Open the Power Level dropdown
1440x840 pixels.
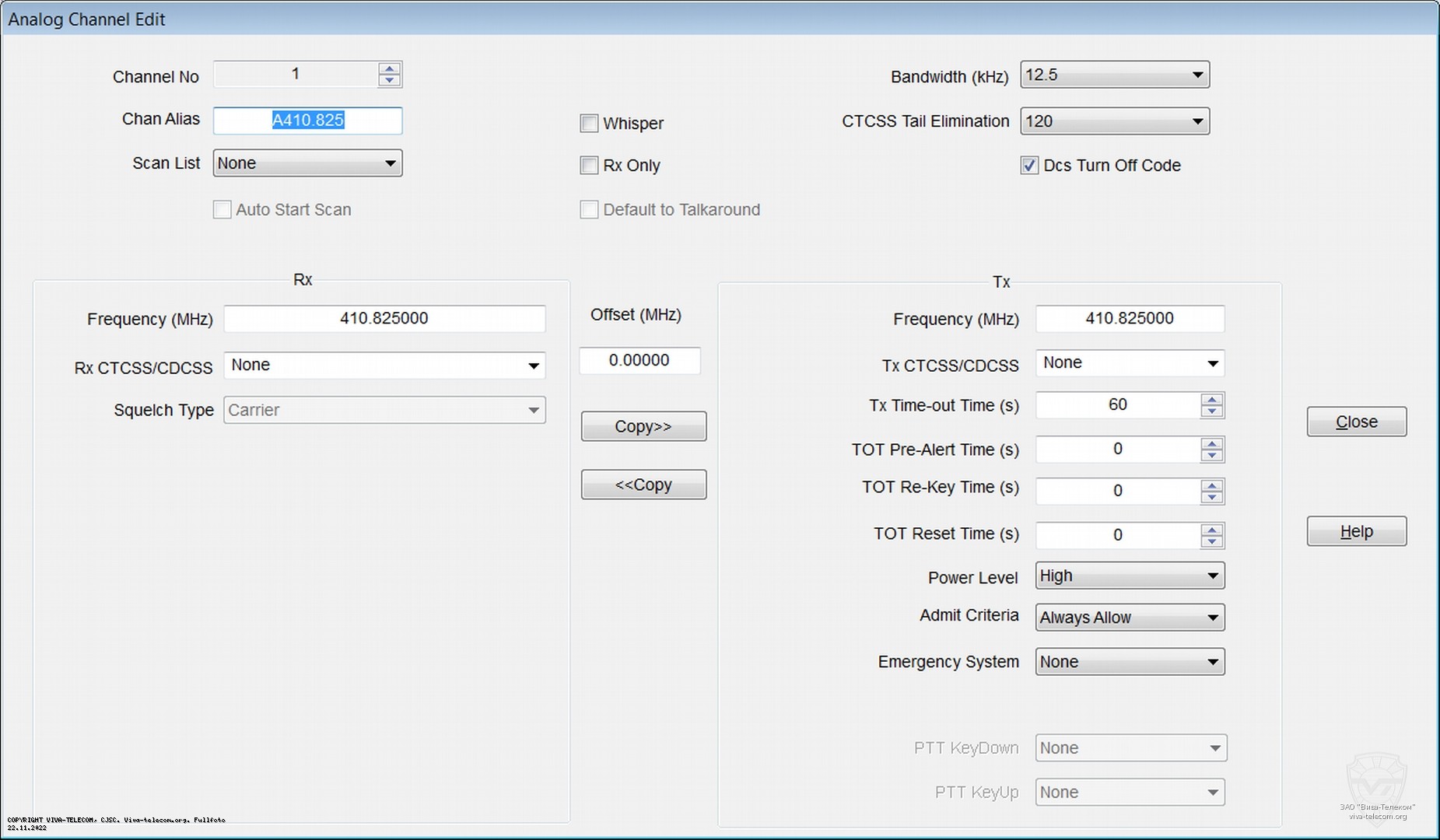pos(1130,576)
